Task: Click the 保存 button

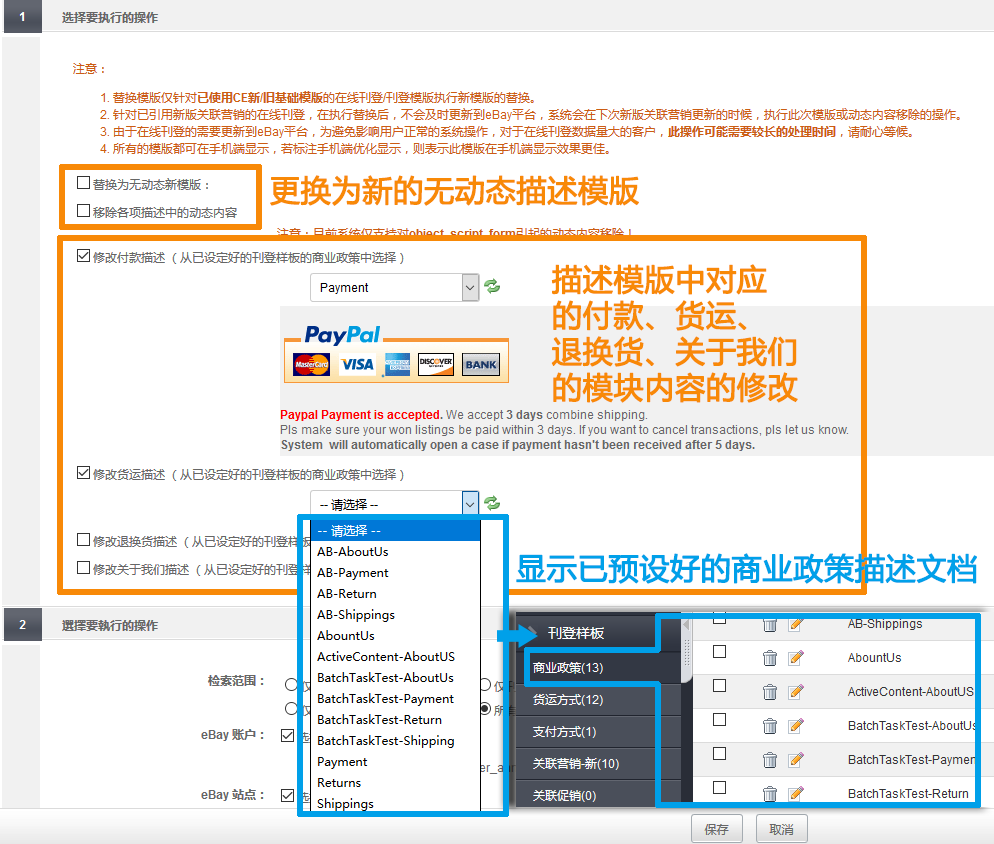Action: click(716, 829)
